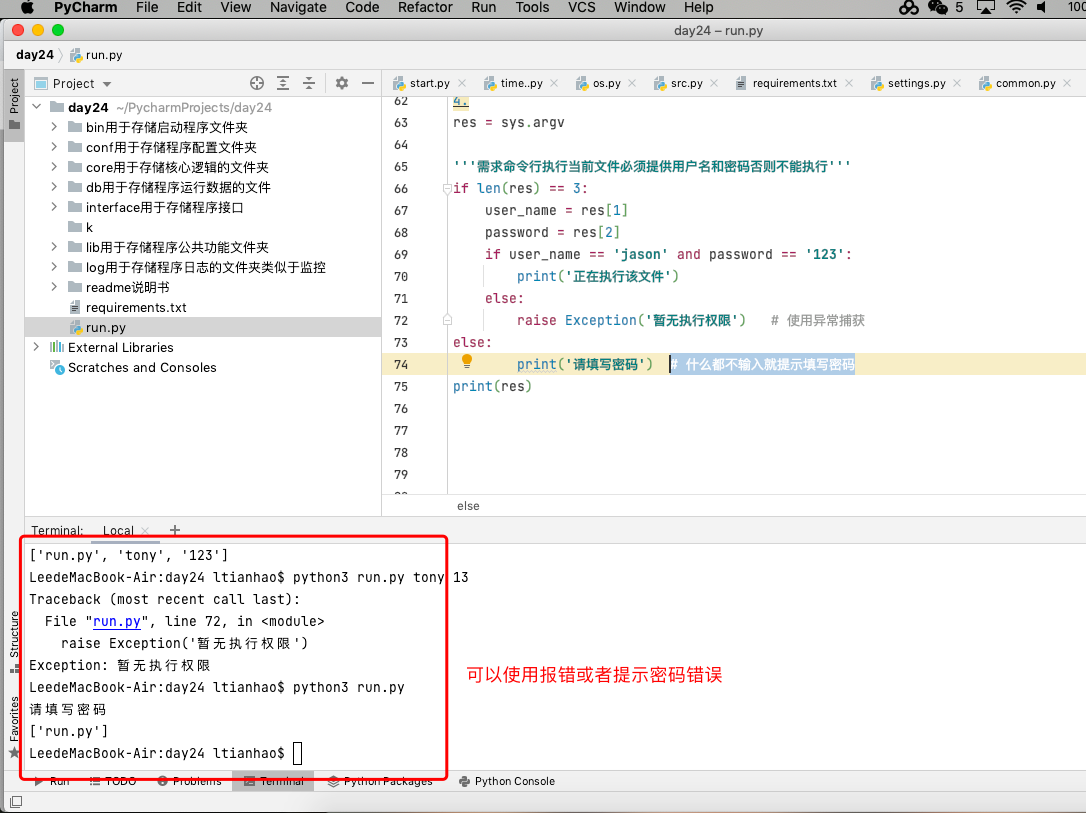Viewport: 1086px width, 813px height.
Task: Close the time..py editor tab
Action: [554, 83]
